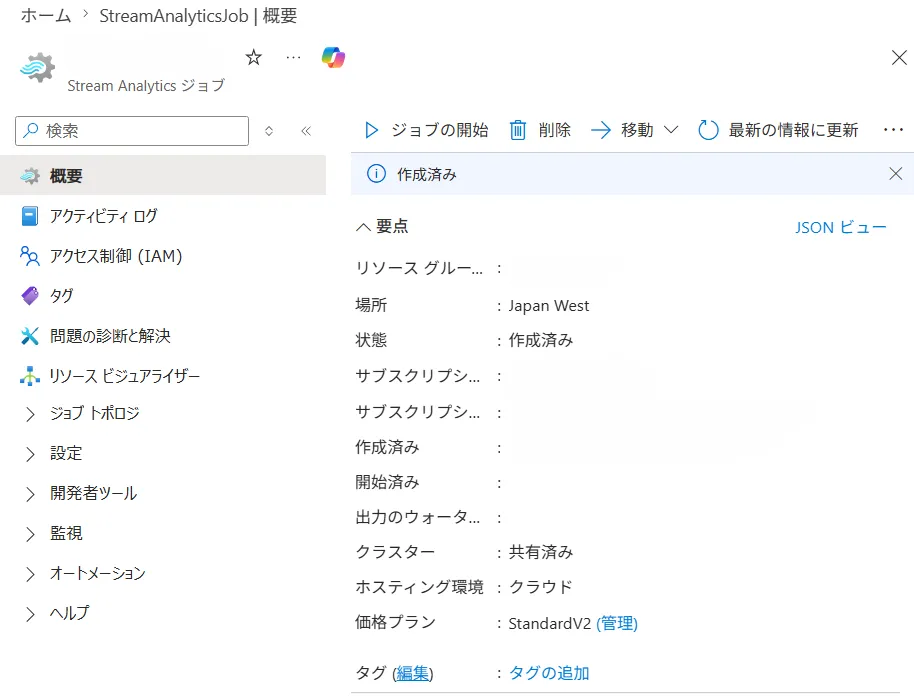Click StreamAnalyticsJob | 概要 breadcrumb

(x=198, y=15)
